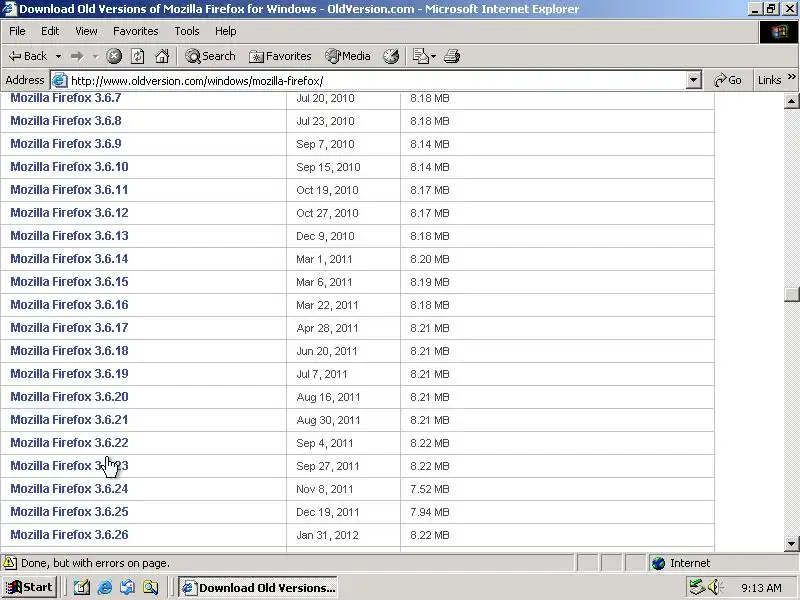The height and width of the screenshot is (600, 800).
Task: Open the Search pane
Action: pos(210,56)
